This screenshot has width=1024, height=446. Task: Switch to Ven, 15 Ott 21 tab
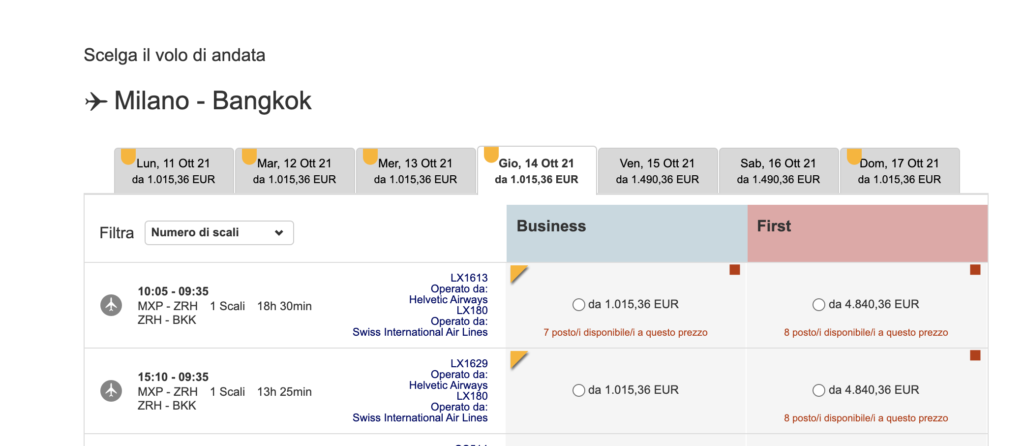(x=657, y=171)
